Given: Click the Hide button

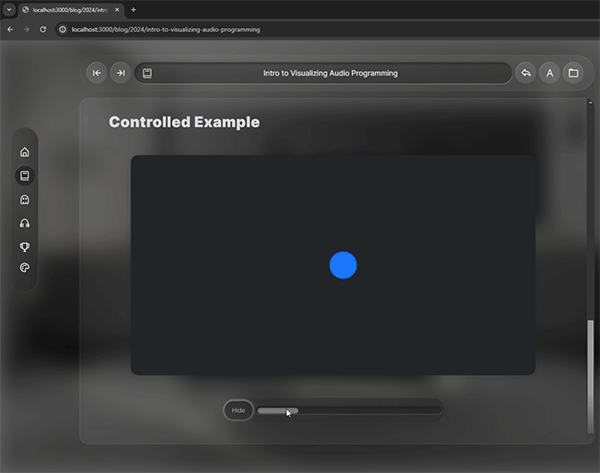Looking at the screenshot, I should (x=238, y=410).
